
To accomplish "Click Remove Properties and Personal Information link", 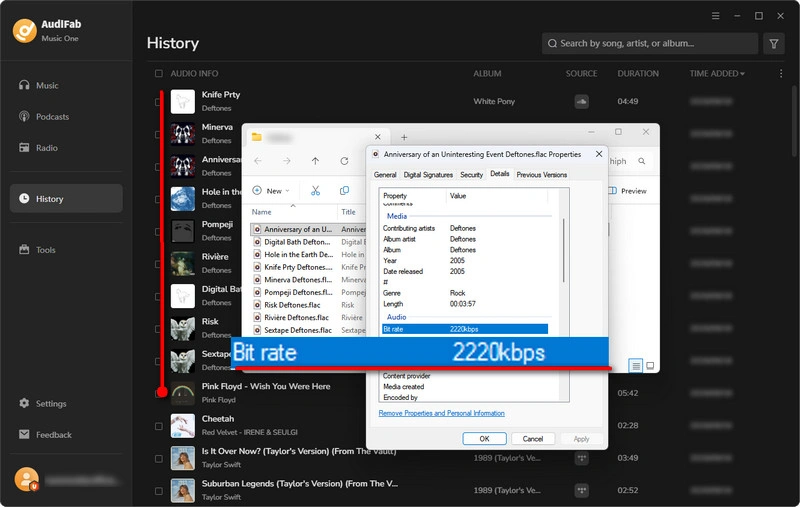I will pyautogui.click(x=441, y=413).
